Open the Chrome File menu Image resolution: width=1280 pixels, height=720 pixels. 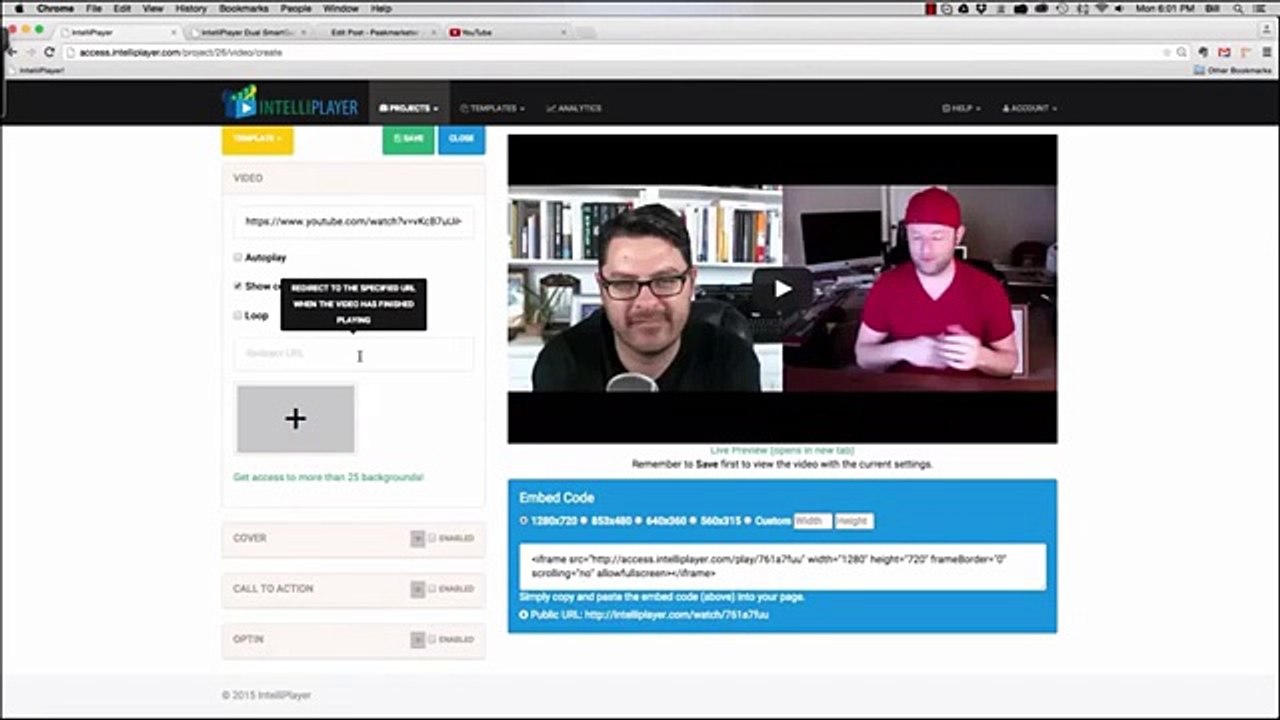(x=93, y=8)
